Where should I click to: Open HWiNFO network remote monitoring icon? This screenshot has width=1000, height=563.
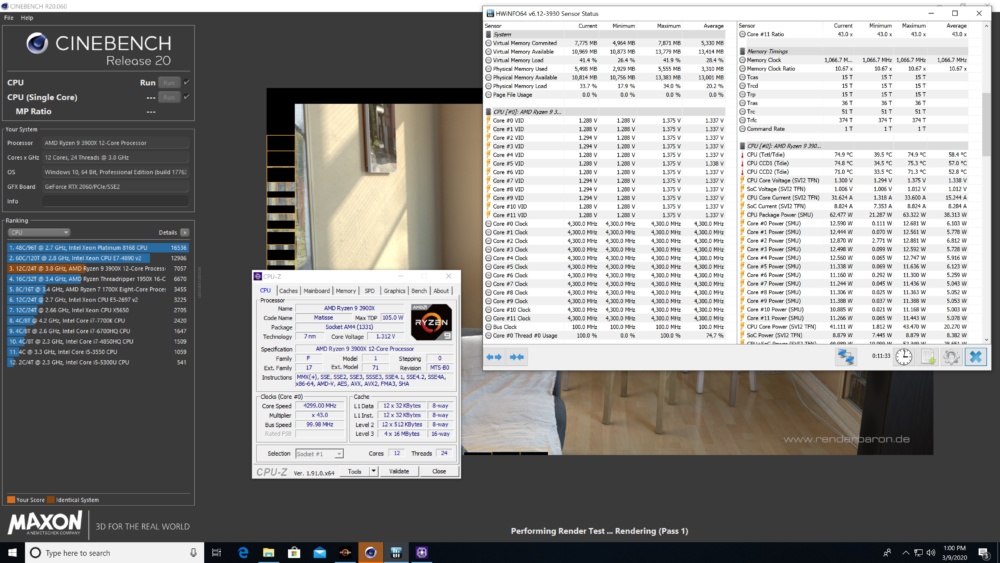(846, 357)
